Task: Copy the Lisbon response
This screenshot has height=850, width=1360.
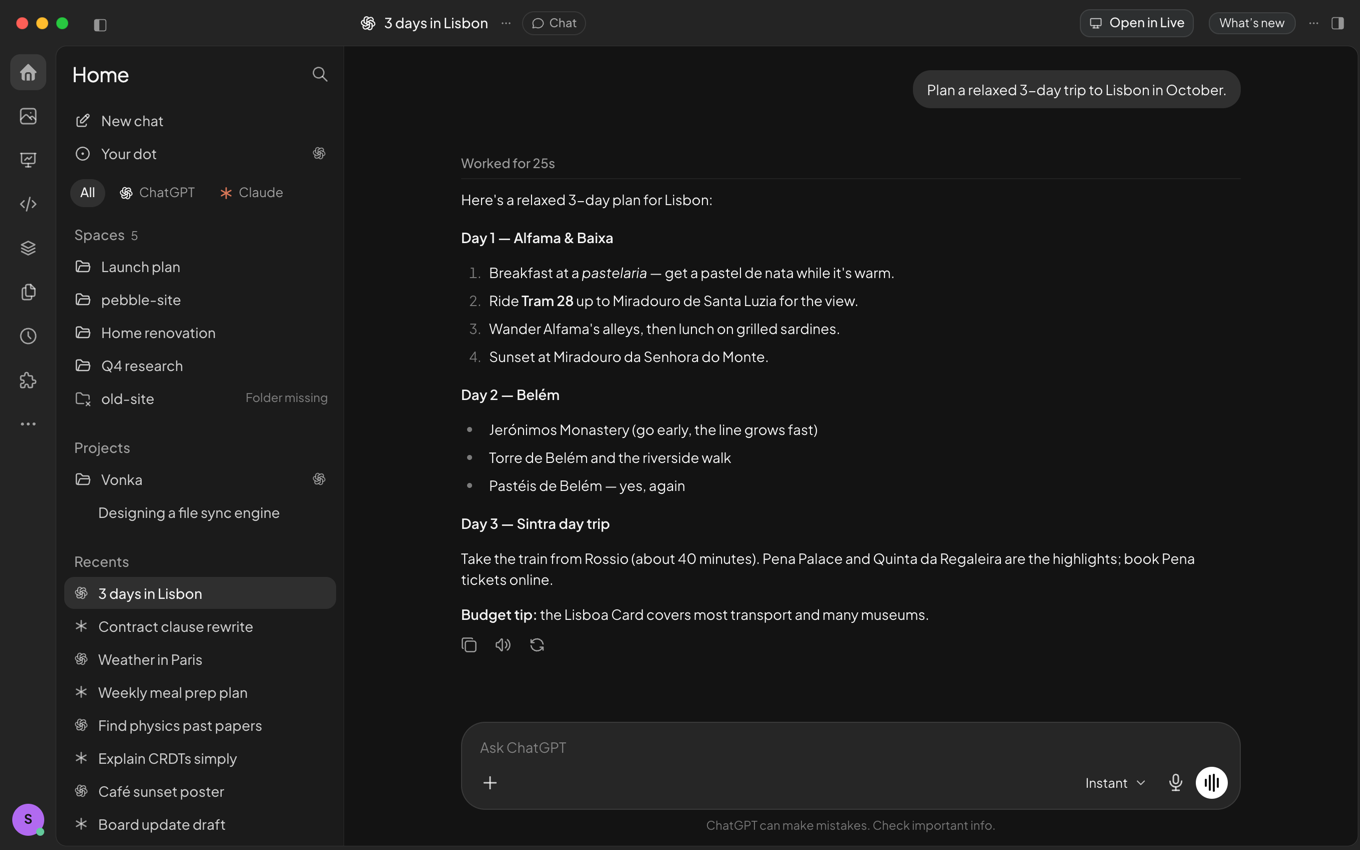Action: 469,645
